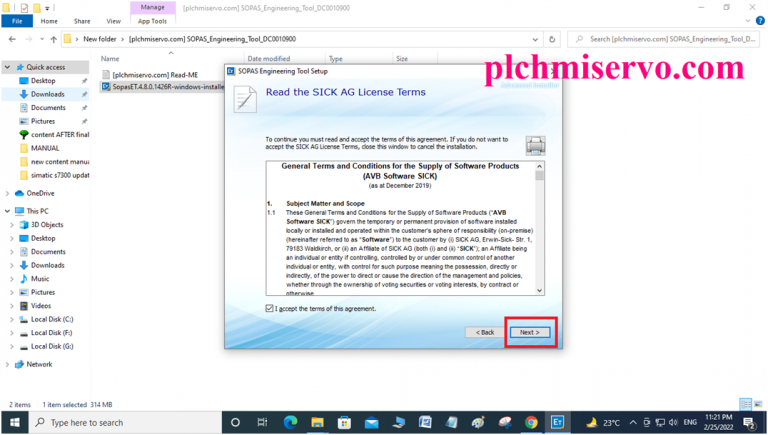Open Documents under Quick access
The image size is (768, 435).
coord(48,108)
